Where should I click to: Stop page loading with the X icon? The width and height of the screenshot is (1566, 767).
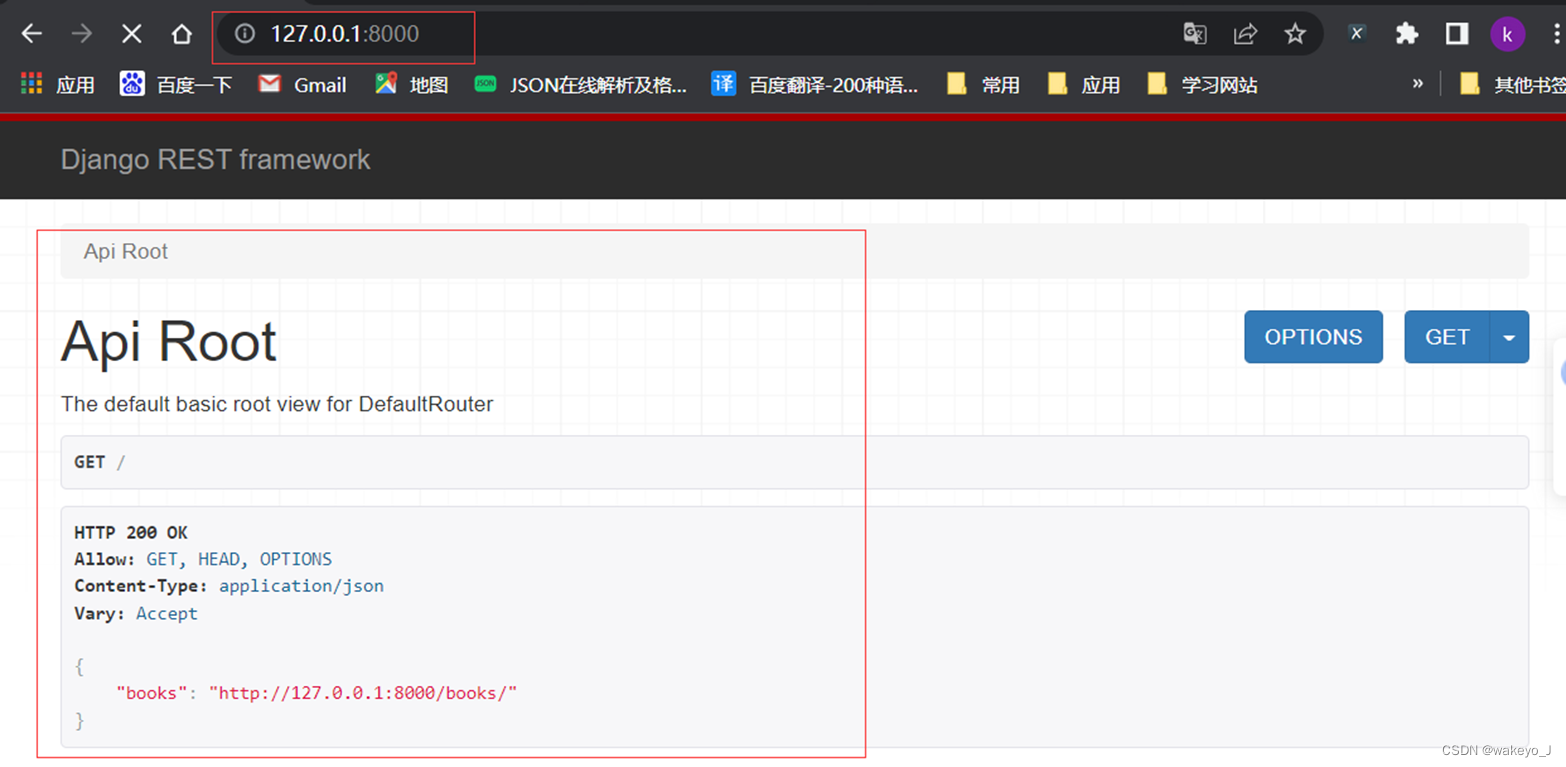pyautogui.click(x=131, y=34)
